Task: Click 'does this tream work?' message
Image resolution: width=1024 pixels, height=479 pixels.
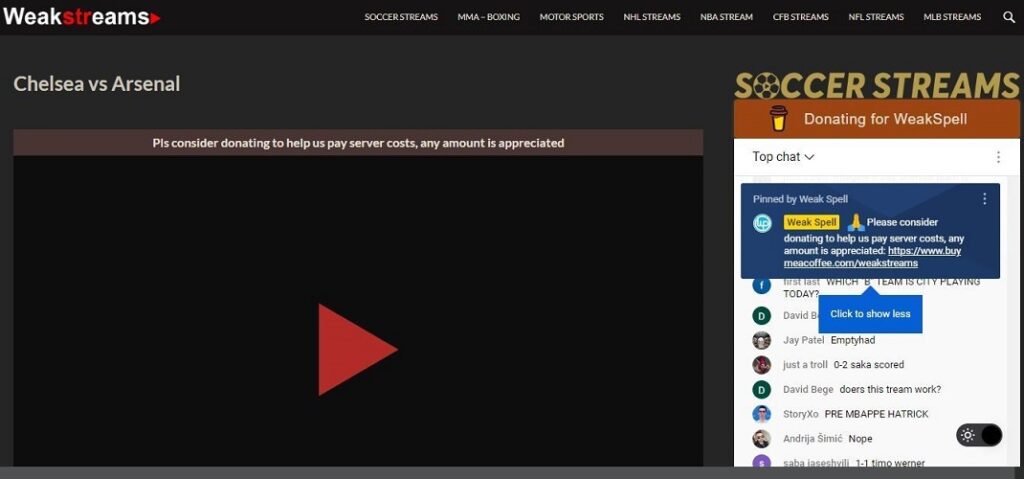Action: click(890, 389)
